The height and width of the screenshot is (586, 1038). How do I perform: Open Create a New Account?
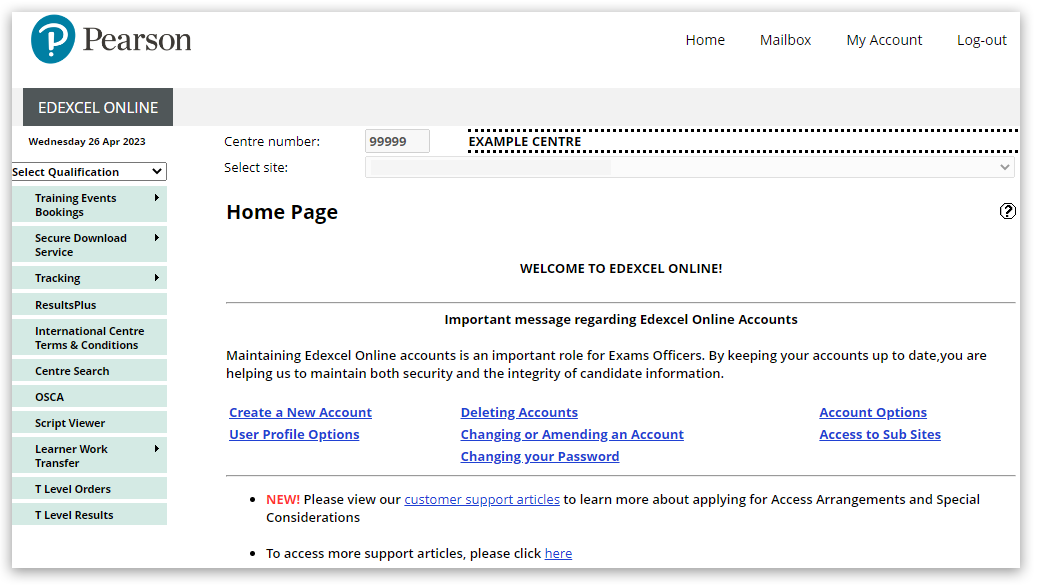tap(300, 412)
